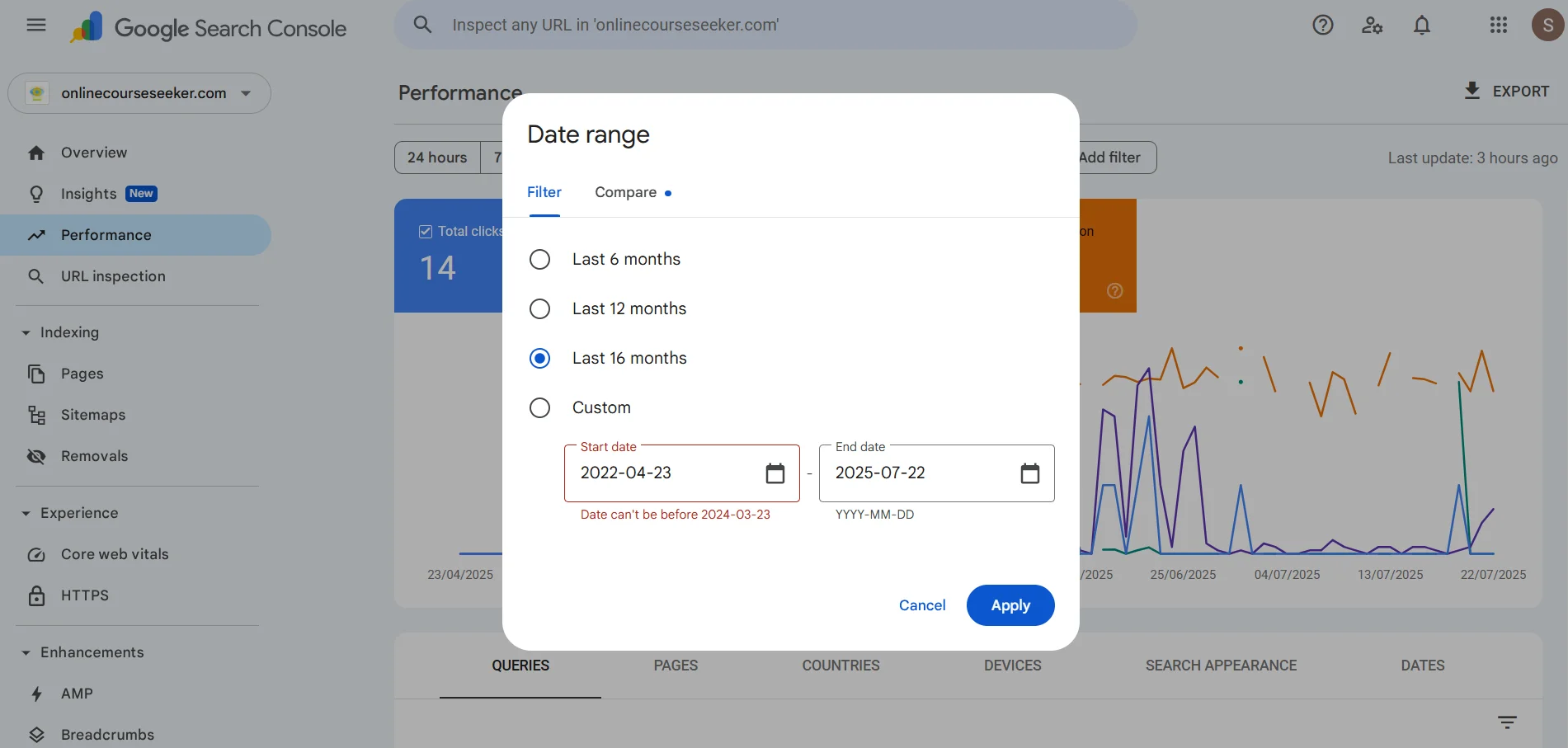Click the user settings icon
The width and height of the screenshot is (1568, 748).
tap(1372, 26)
